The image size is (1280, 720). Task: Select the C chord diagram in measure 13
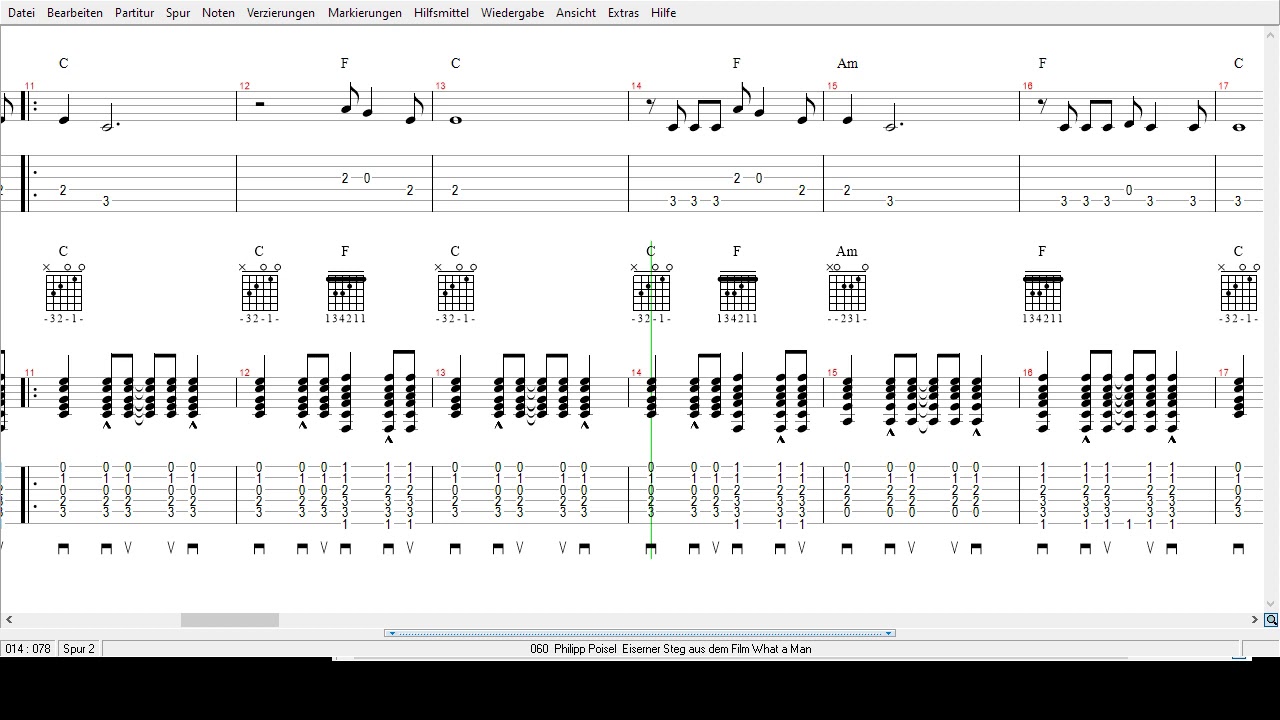point(455,293)
